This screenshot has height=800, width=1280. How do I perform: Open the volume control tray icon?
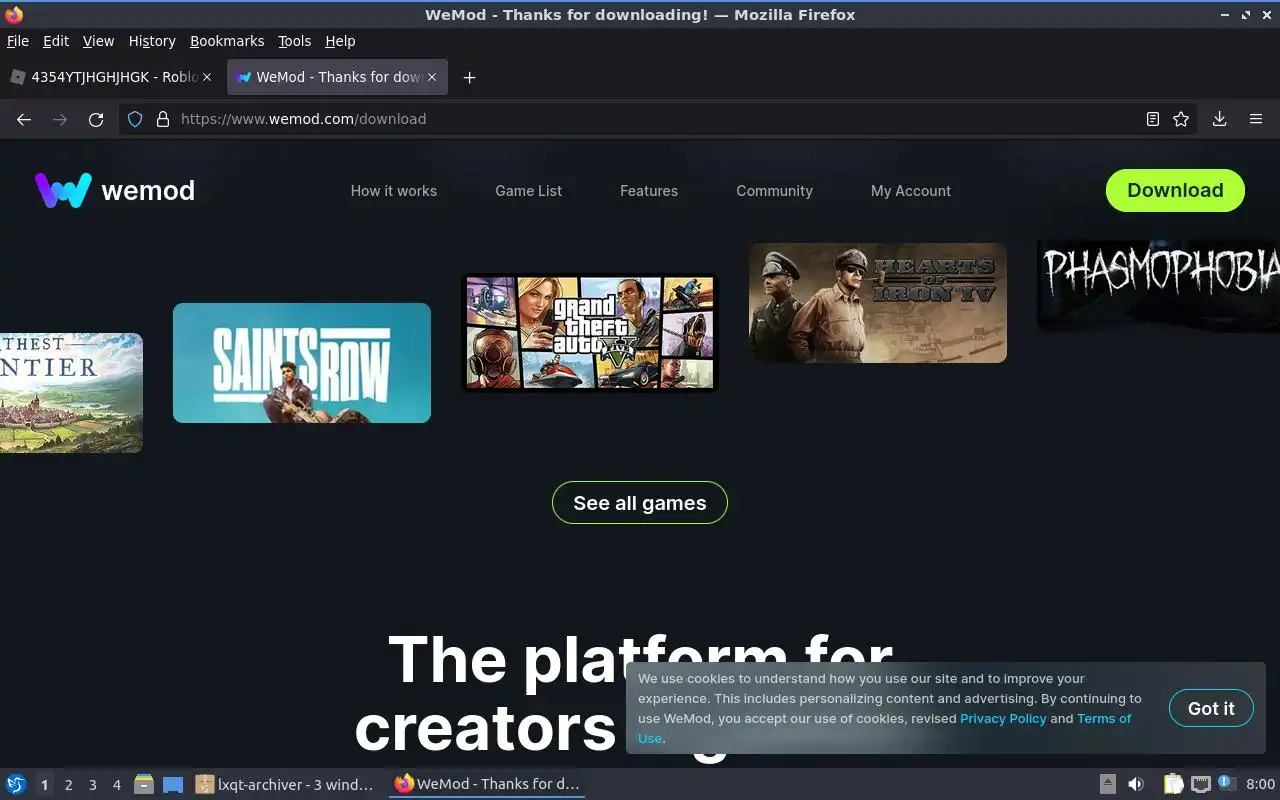coord(1136,785)
